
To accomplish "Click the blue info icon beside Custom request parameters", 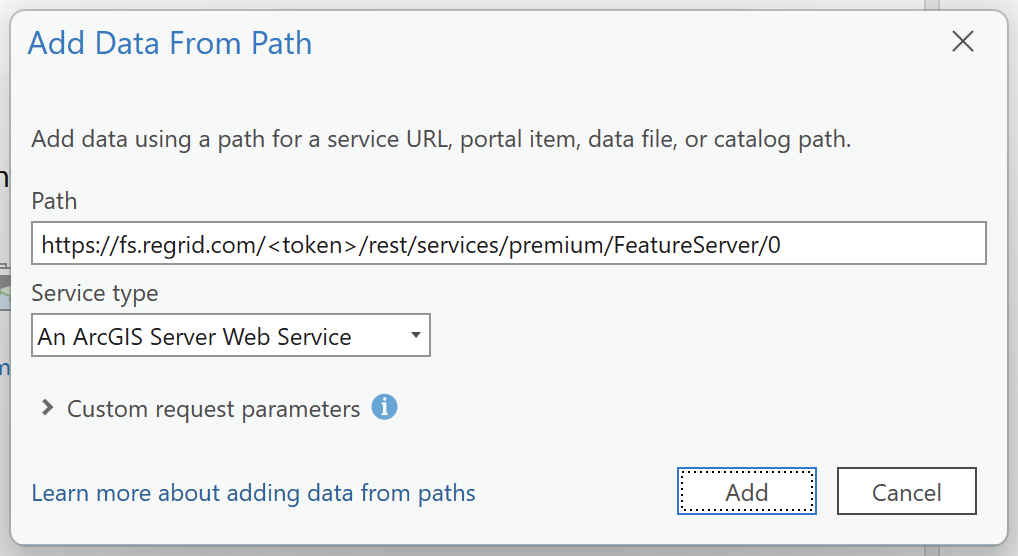I will click(384, 407).
